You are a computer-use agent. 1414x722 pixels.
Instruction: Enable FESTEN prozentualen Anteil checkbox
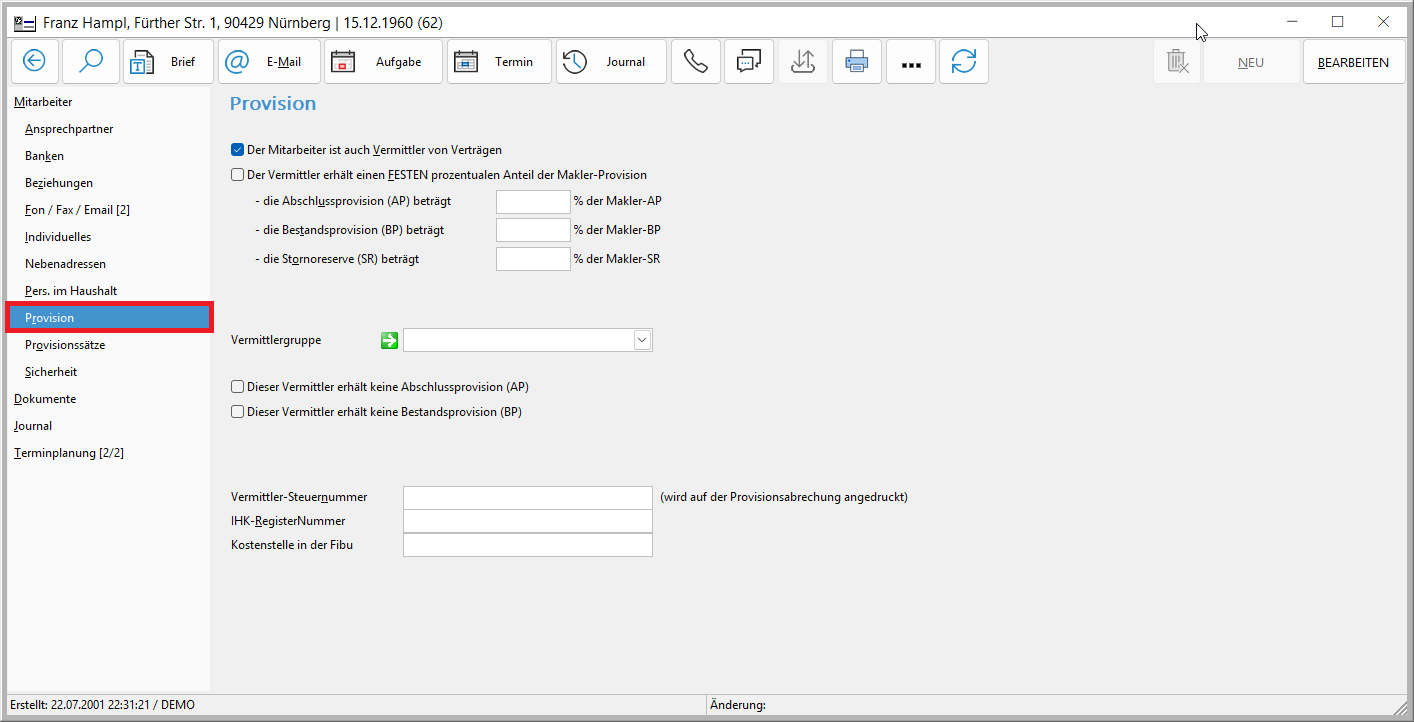click(238, 175)
